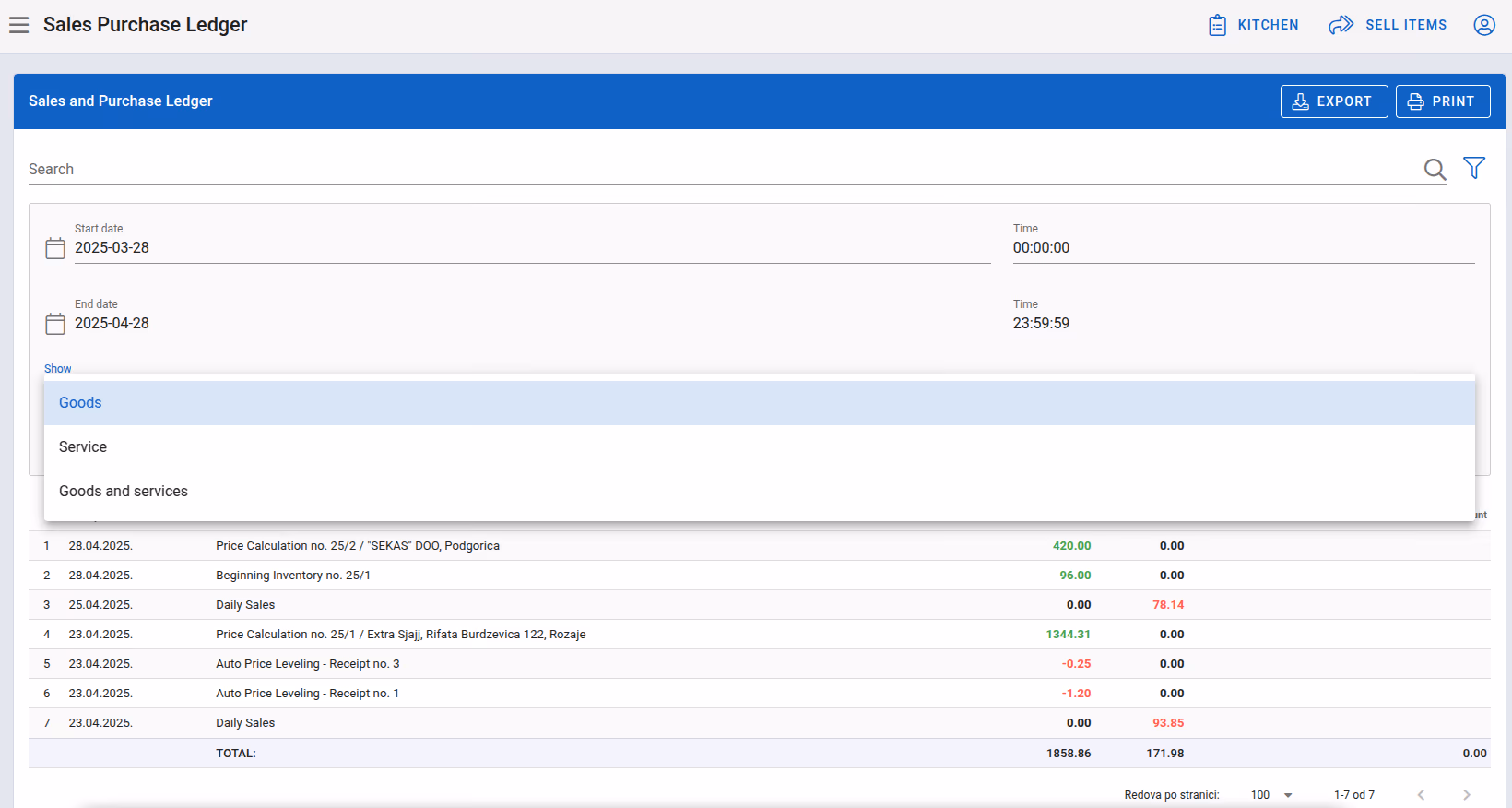Edit the End date field 2025-04-28
Image resolution: width=1512 pixels, height=808 pixels.
[532, 324]
